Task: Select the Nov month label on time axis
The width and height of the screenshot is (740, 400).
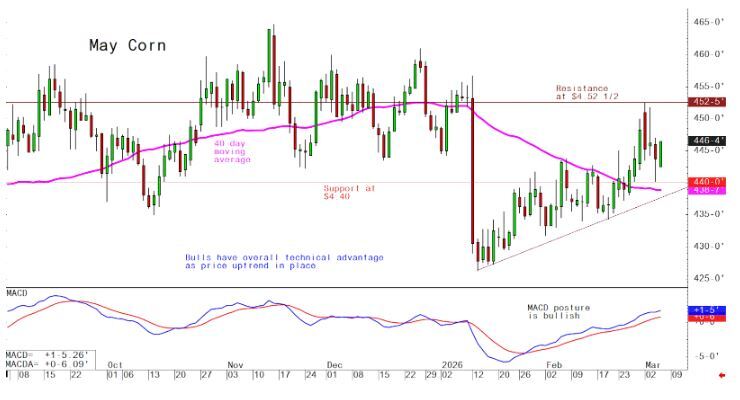Action: pos(236,365)
